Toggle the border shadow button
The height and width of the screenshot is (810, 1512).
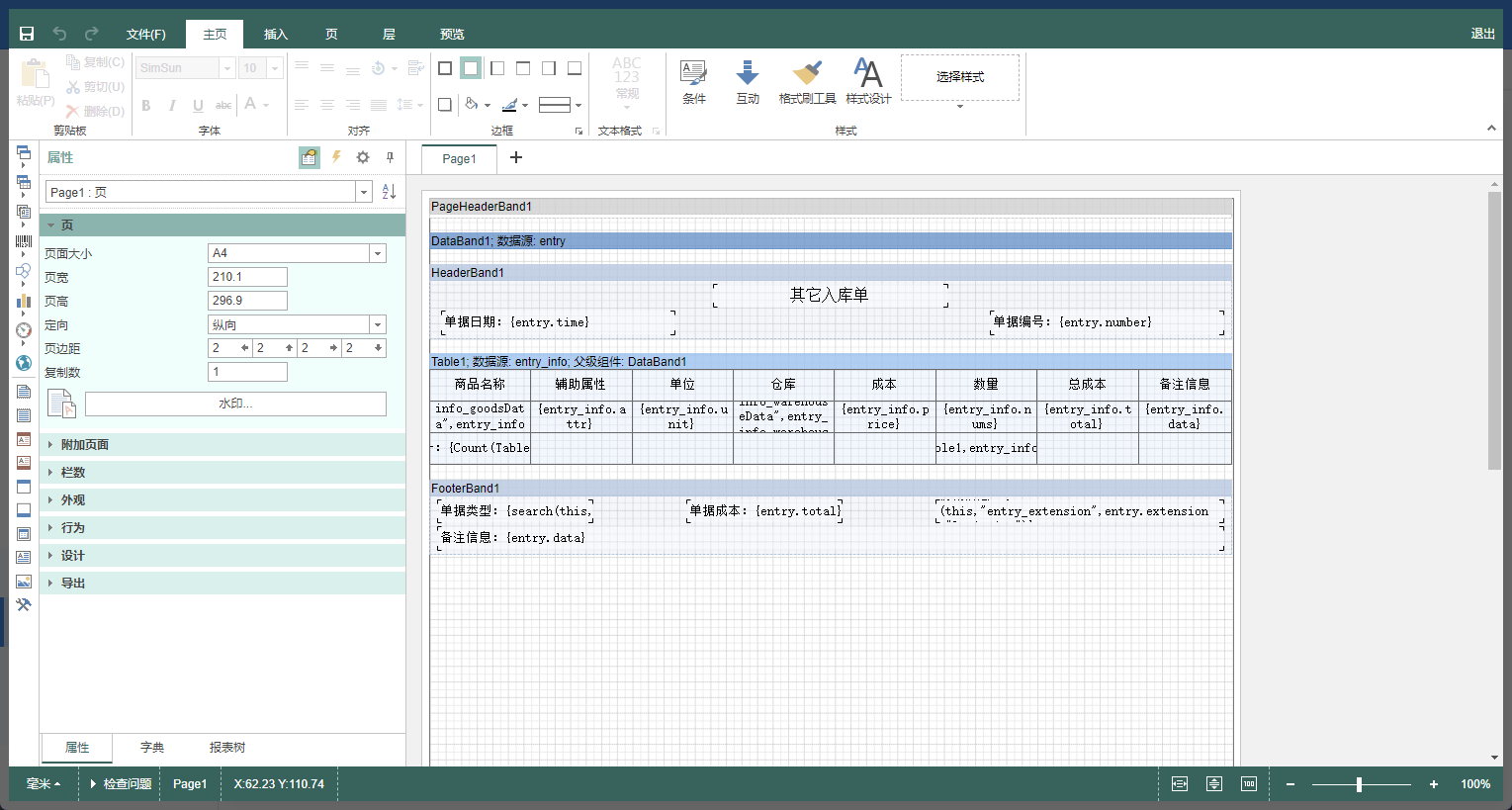(445, 104)
